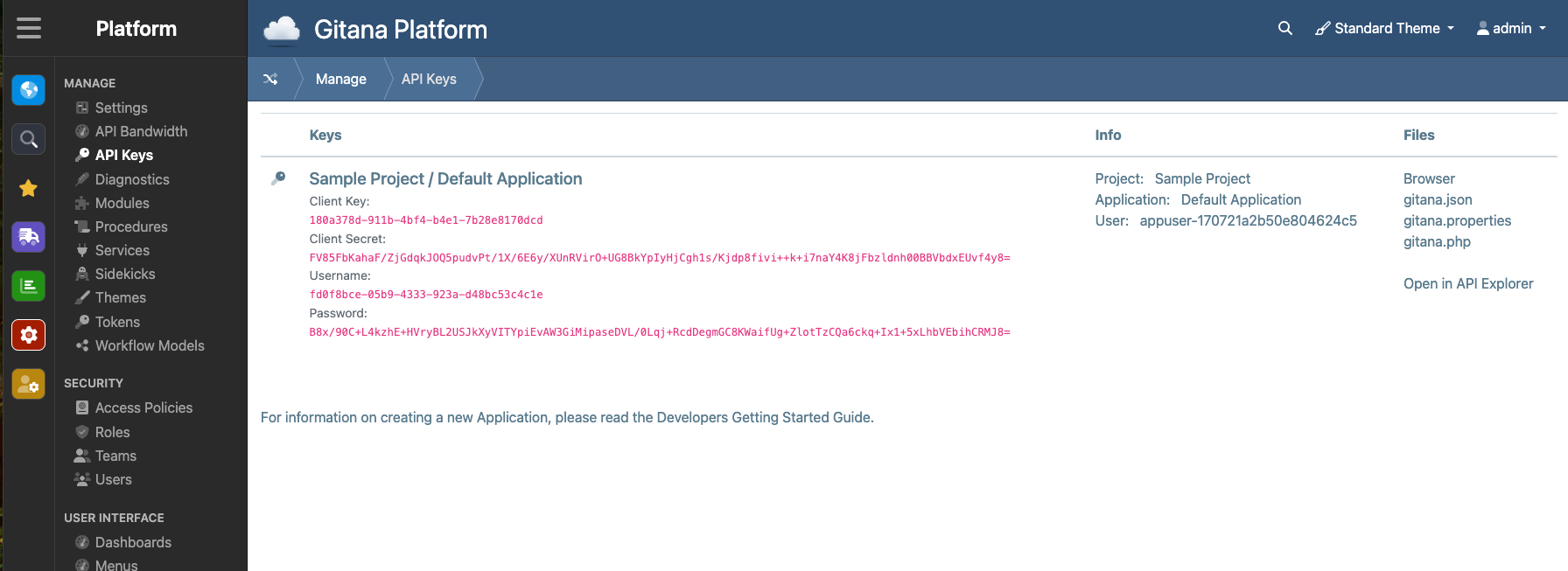The width and height of the screenshot is (1568, 571).
Task: Click the Tokens key icon
Action: point(82,322)
